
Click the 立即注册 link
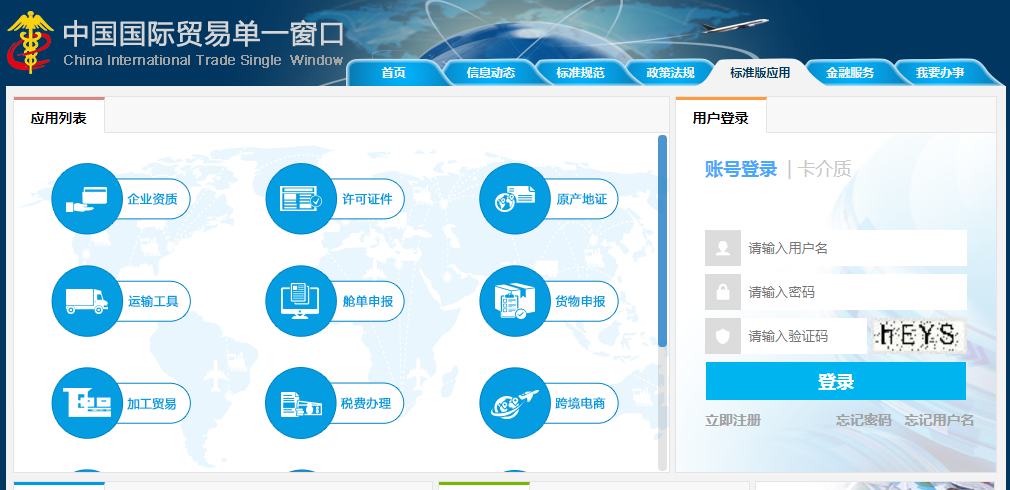click(x=733, y=420)
